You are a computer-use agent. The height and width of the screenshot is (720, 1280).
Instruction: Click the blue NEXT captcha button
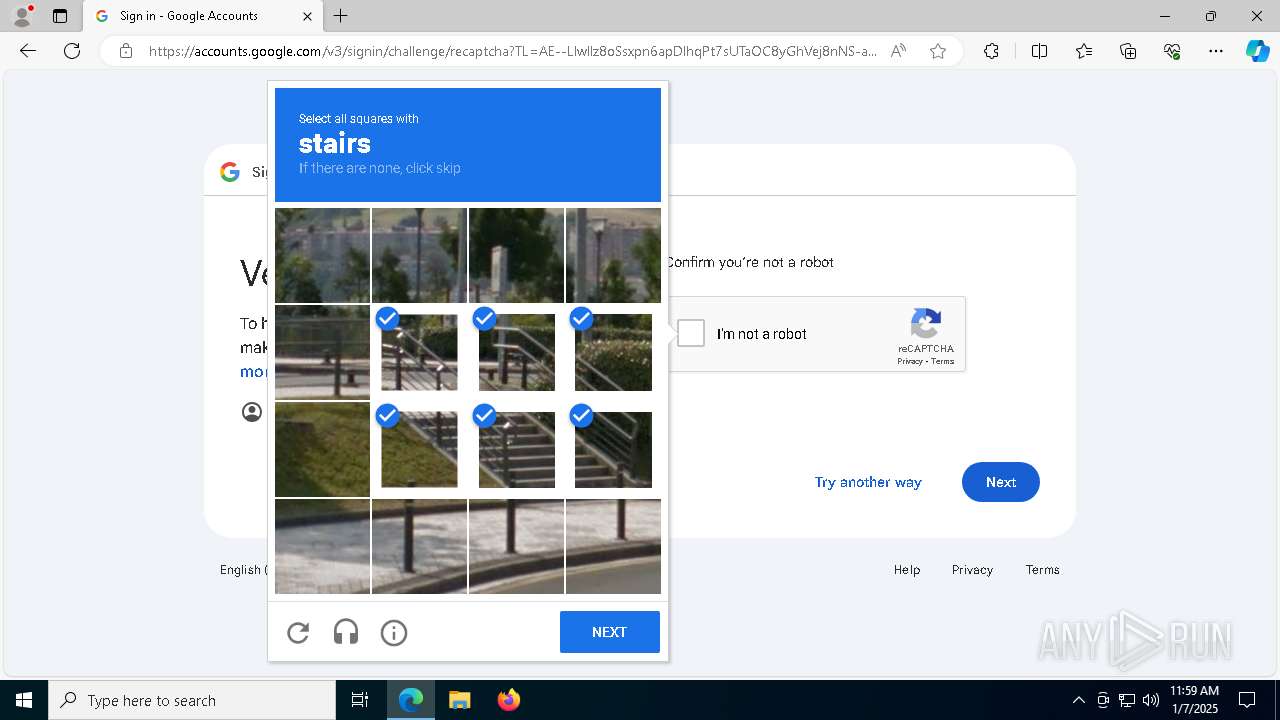coord(610,632)
